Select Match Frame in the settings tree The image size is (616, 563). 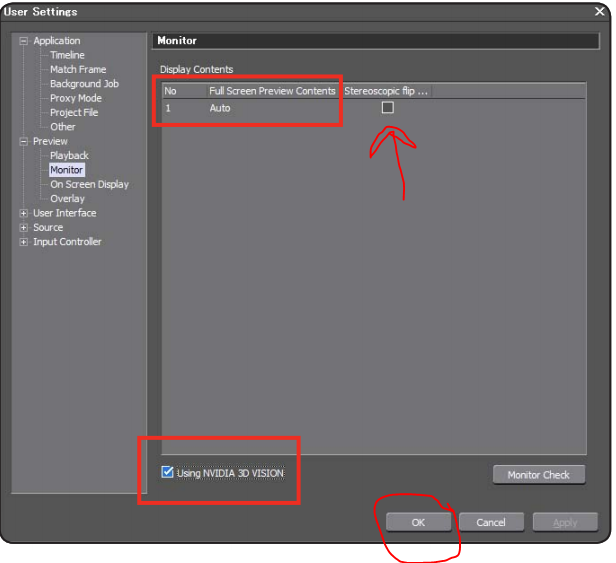tap(78, 70)
